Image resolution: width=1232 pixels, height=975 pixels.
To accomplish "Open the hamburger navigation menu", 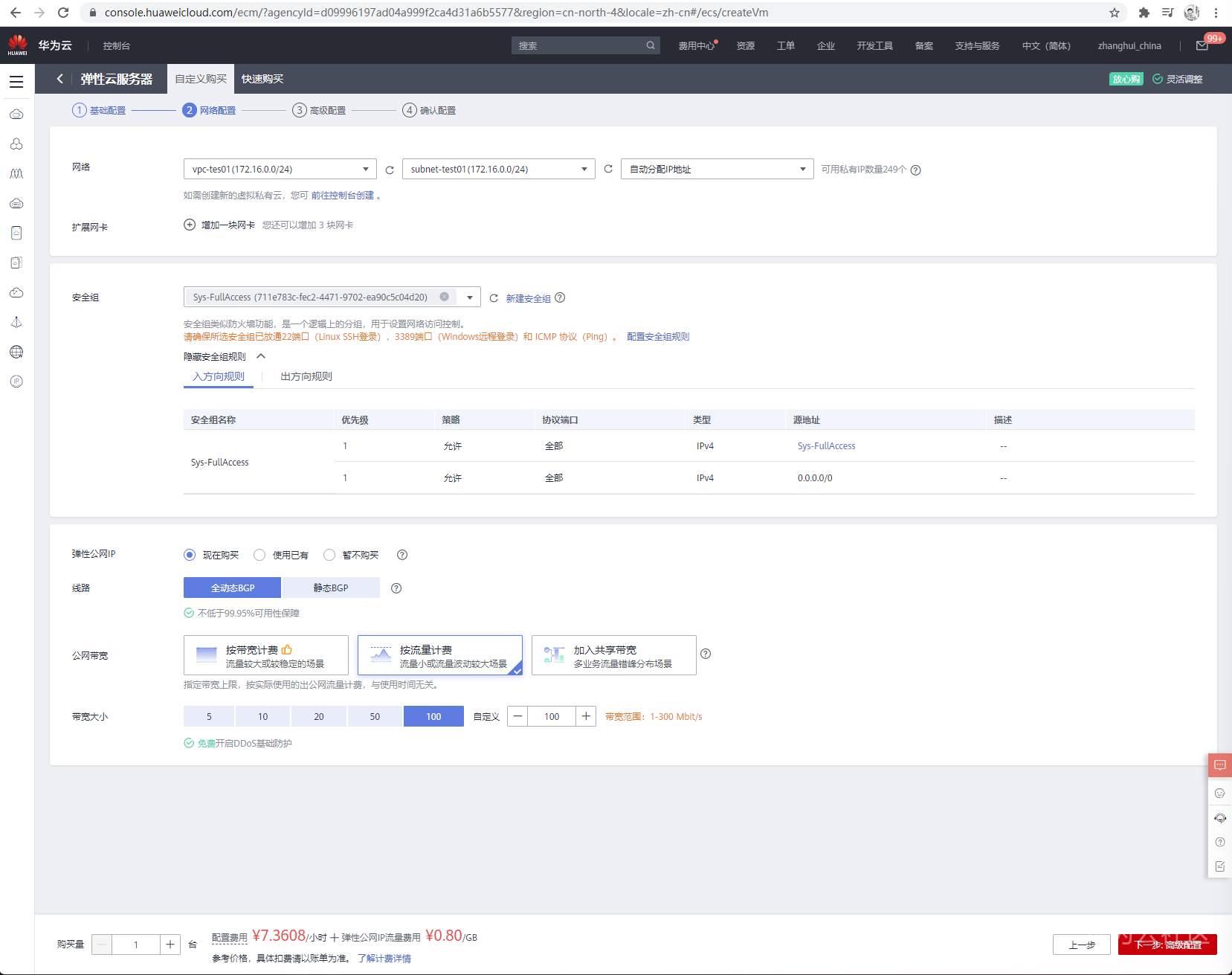I will [x=16, y=82].
